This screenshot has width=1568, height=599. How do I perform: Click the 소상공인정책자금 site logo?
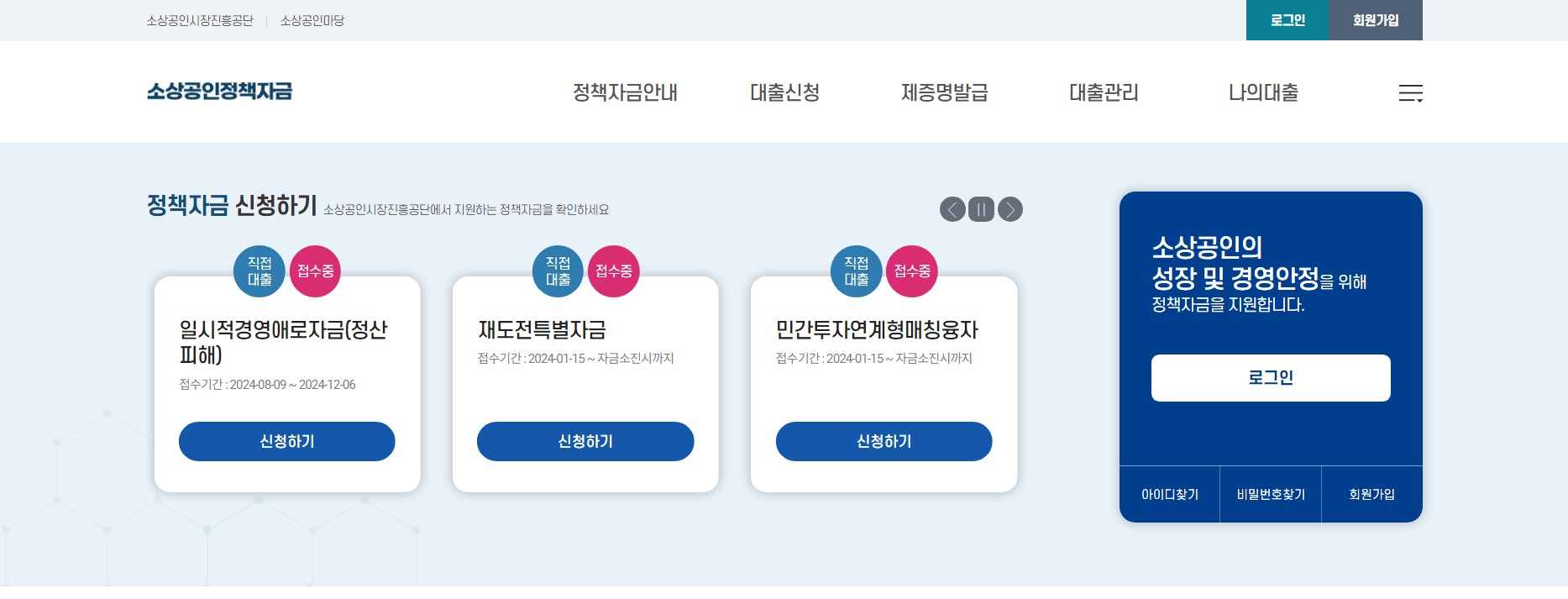tap(219, 92)
